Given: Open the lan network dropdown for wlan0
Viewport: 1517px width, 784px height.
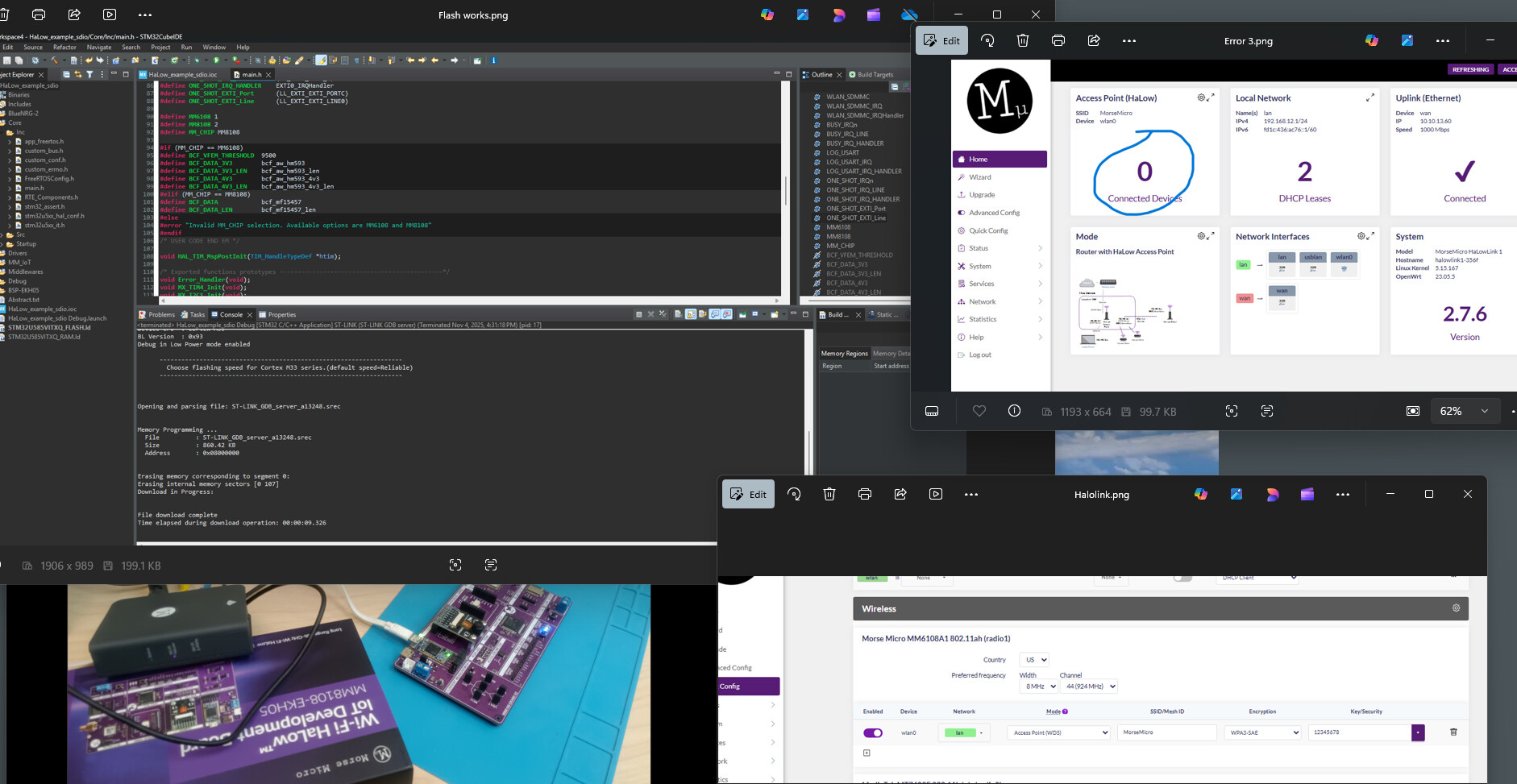Looking at the screenshot, I should (x=965, y=732).
